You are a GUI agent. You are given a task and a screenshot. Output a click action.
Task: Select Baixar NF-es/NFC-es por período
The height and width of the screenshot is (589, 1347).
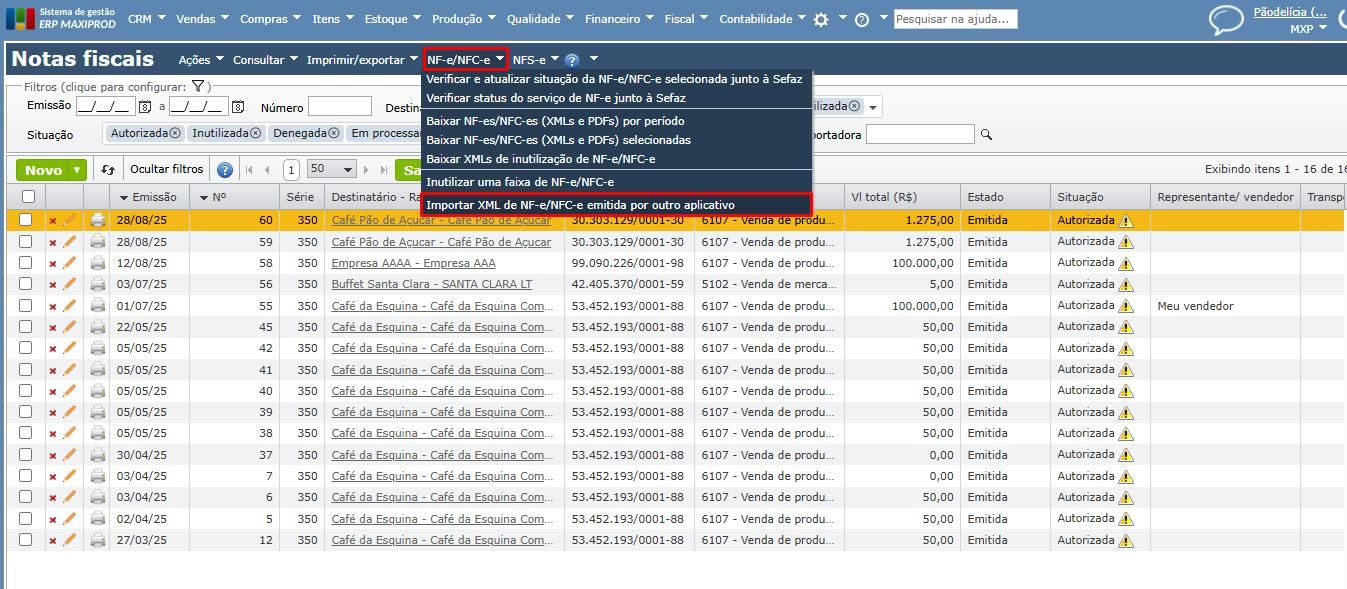(555, 121)
